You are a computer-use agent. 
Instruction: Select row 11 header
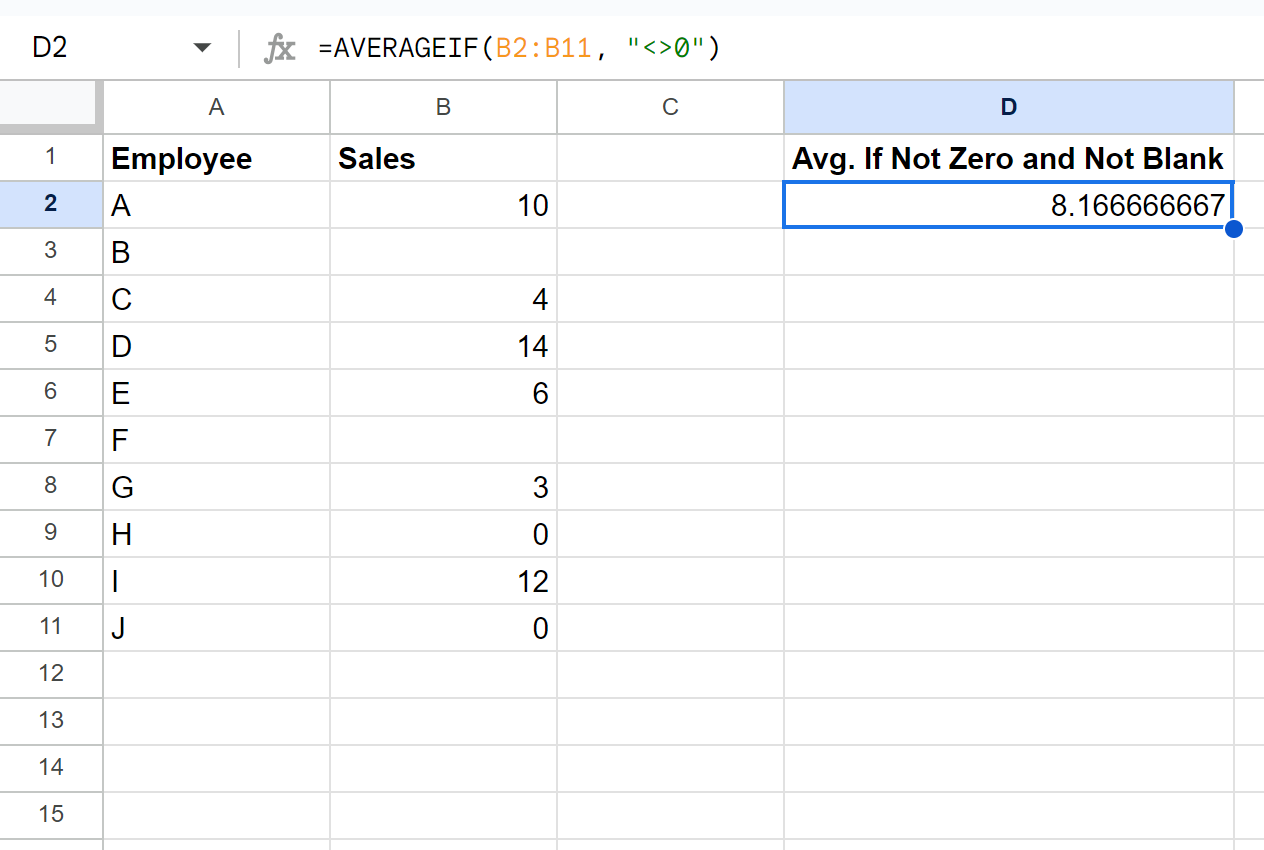coord(51,627)
